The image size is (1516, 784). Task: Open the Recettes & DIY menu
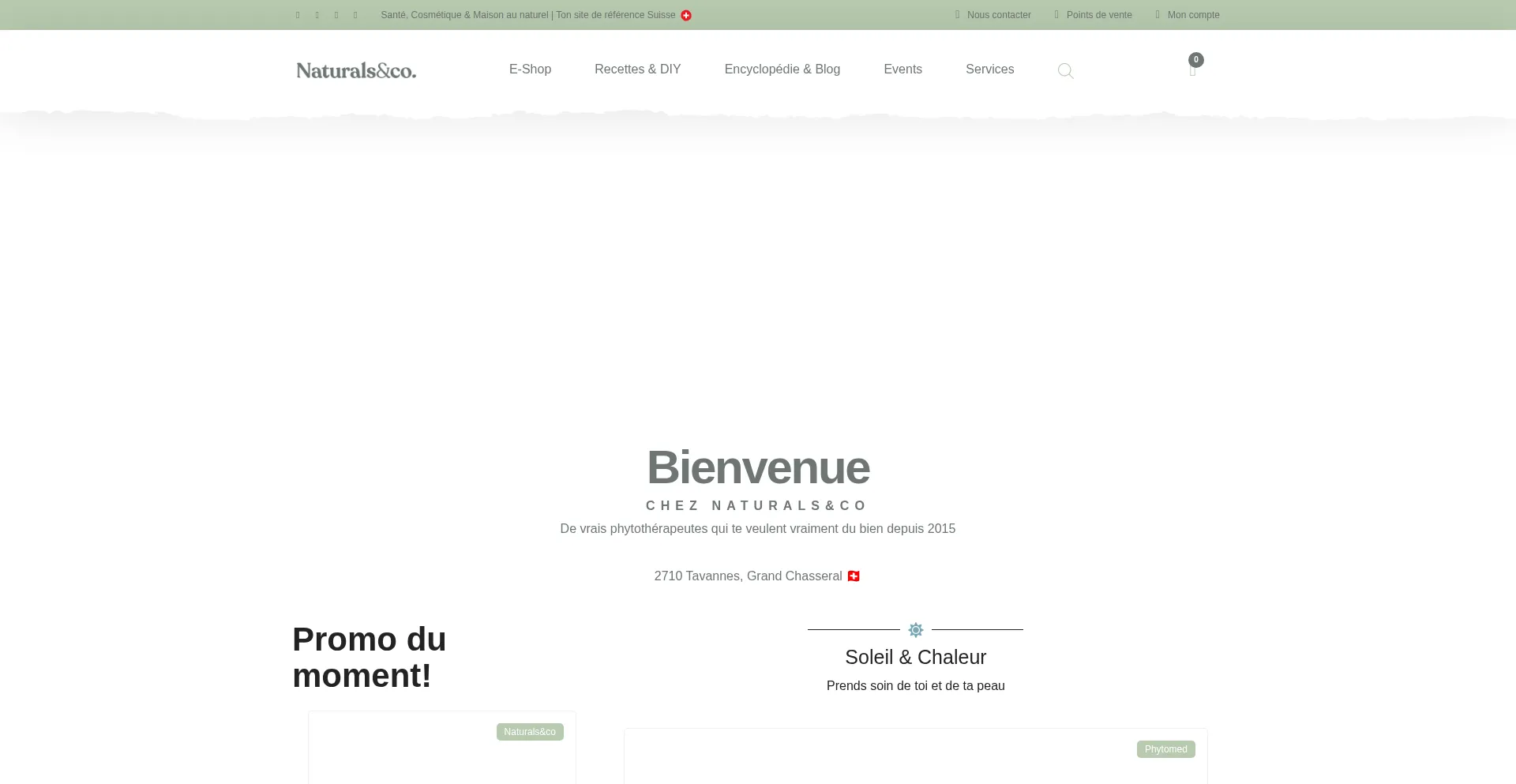(638, 69)
